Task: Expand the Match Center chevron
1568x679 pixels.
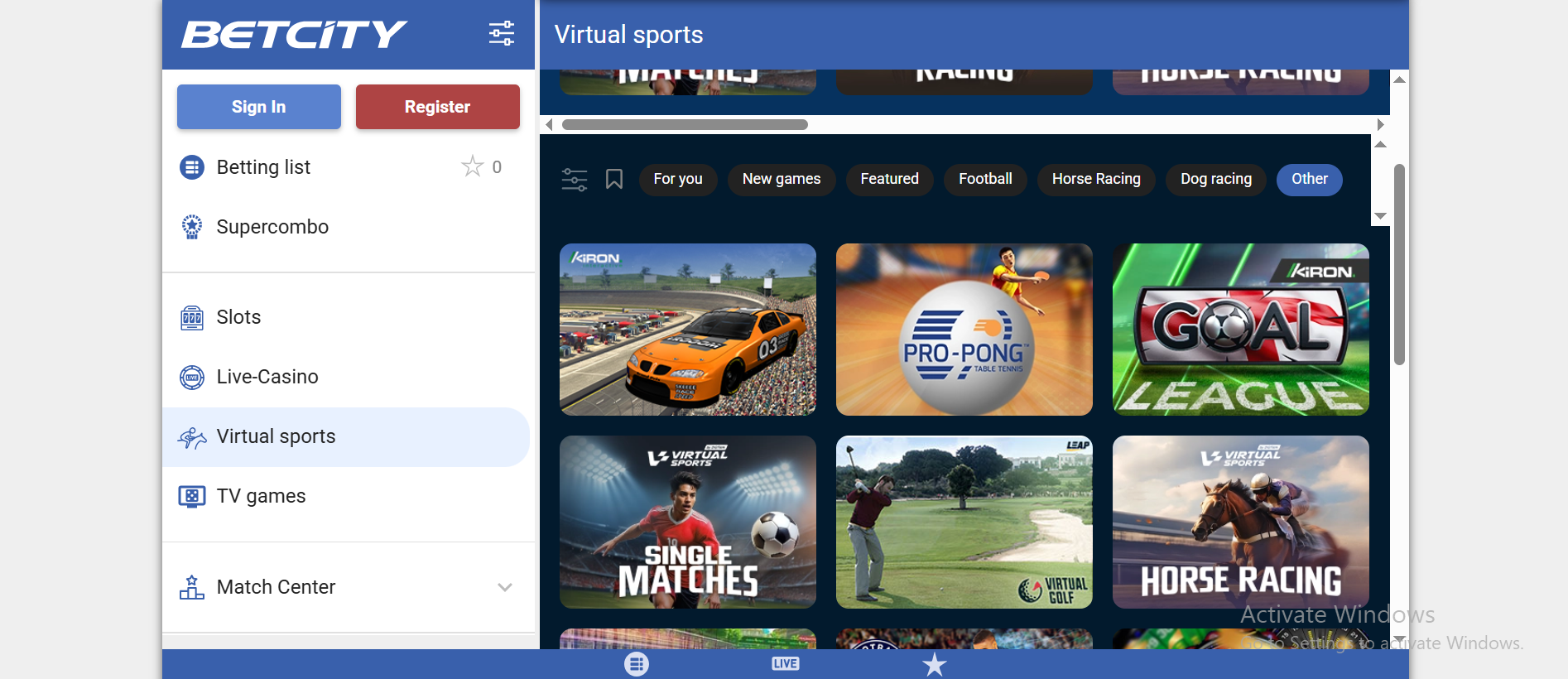Action: point(505,587)
